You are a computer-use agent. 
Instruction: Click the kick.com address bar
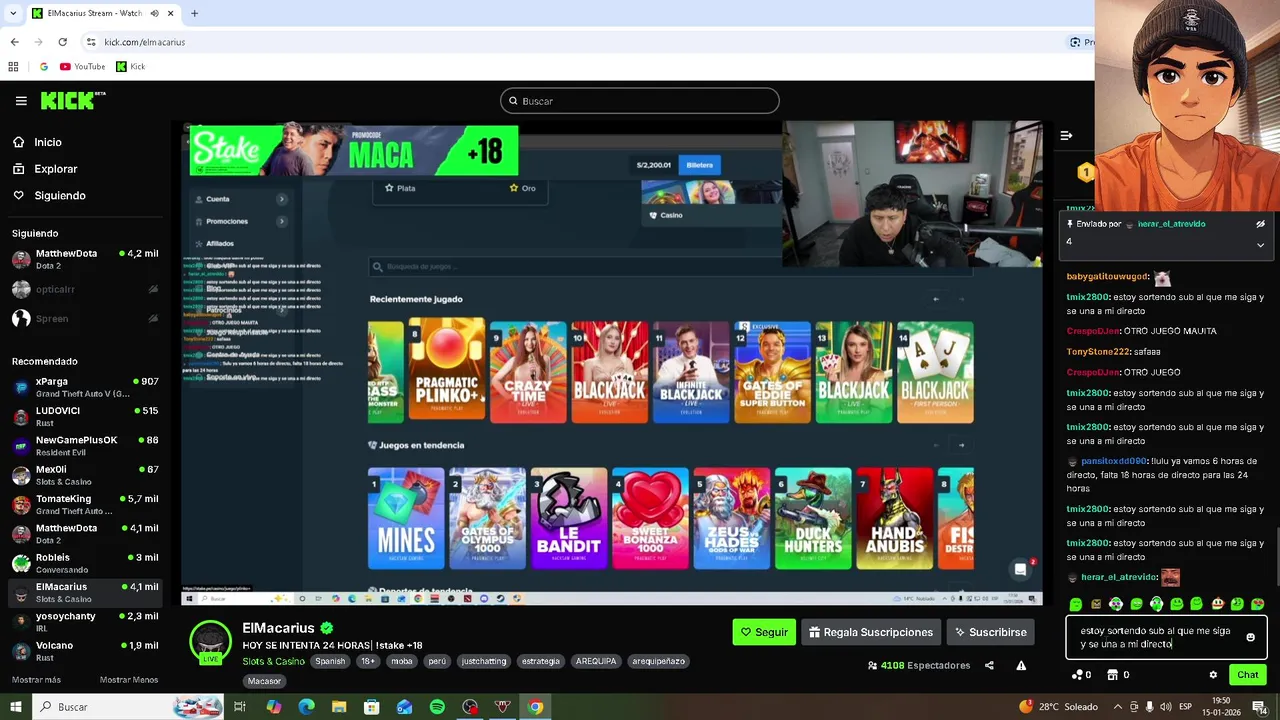(x=570, y=42)
